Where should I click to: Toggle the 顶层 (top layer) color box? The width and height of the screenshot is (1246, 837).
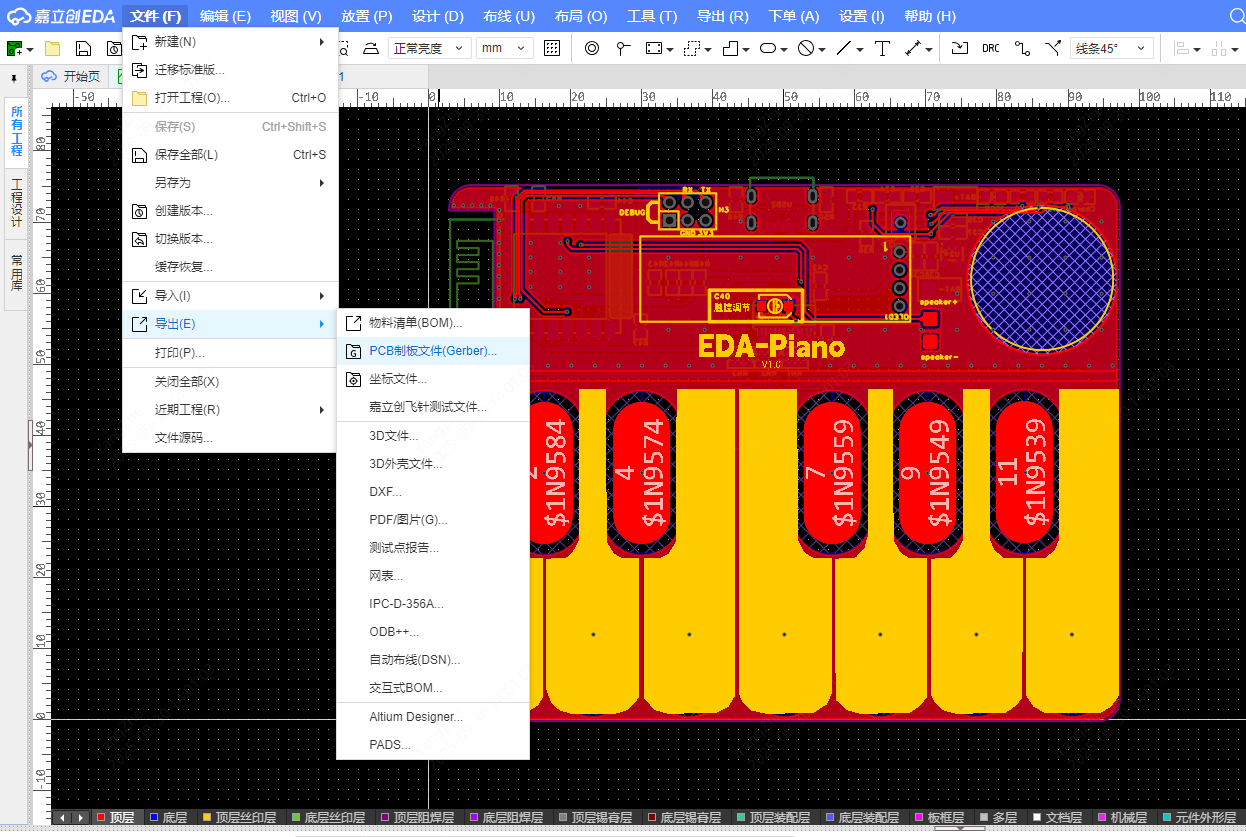tap(100, 817)
